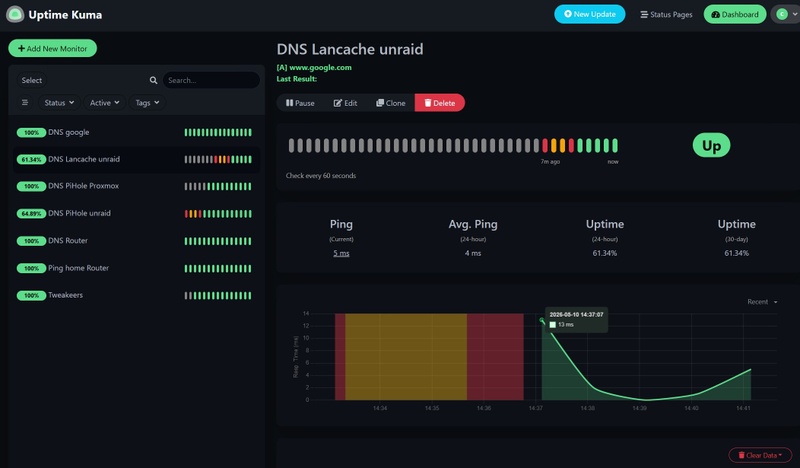Open the Active filter dropdown
Screen dimensions: 800x468
pos(105,103)
